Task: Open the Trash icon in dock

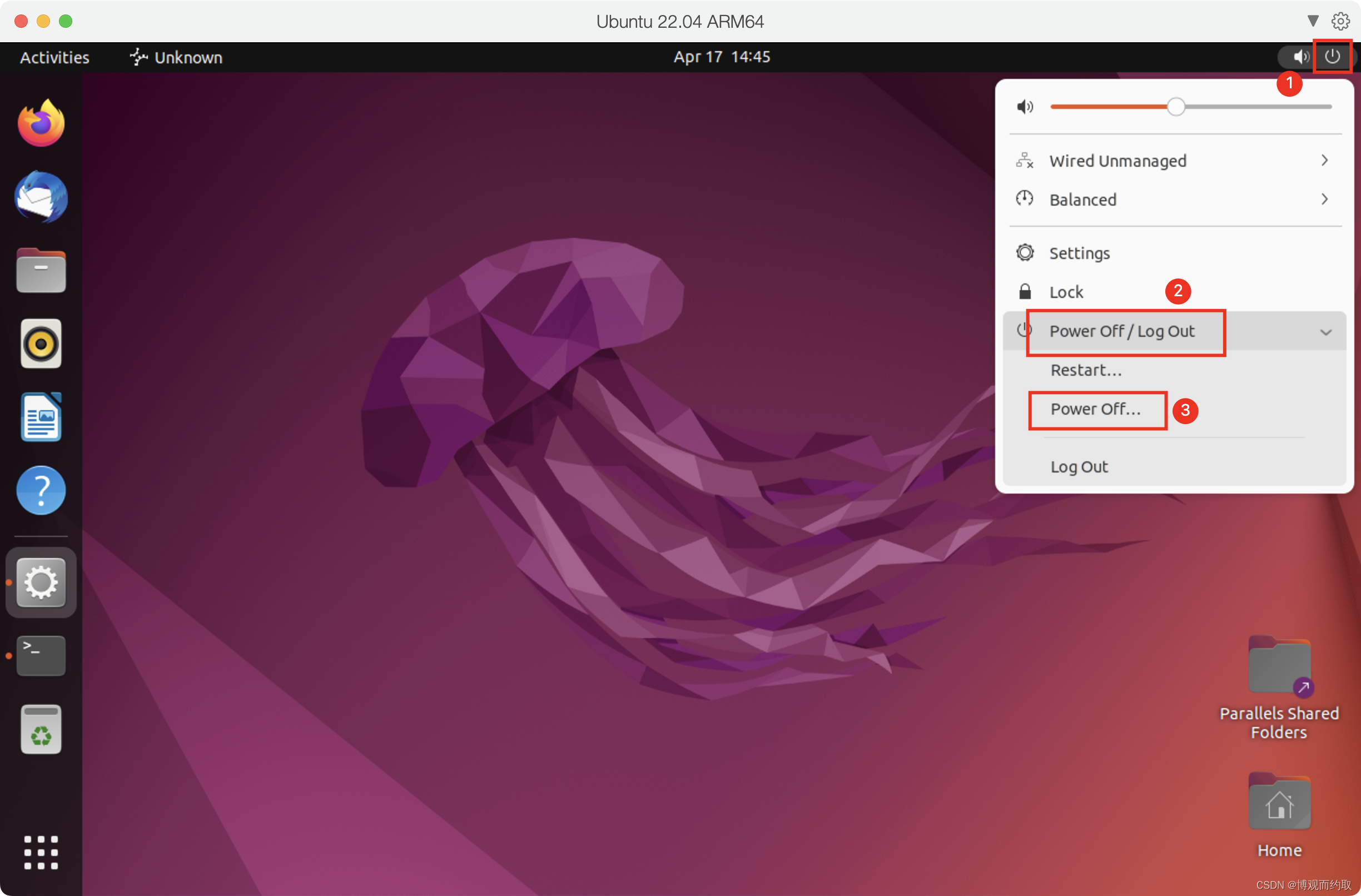Action: [x=41, y=729]
